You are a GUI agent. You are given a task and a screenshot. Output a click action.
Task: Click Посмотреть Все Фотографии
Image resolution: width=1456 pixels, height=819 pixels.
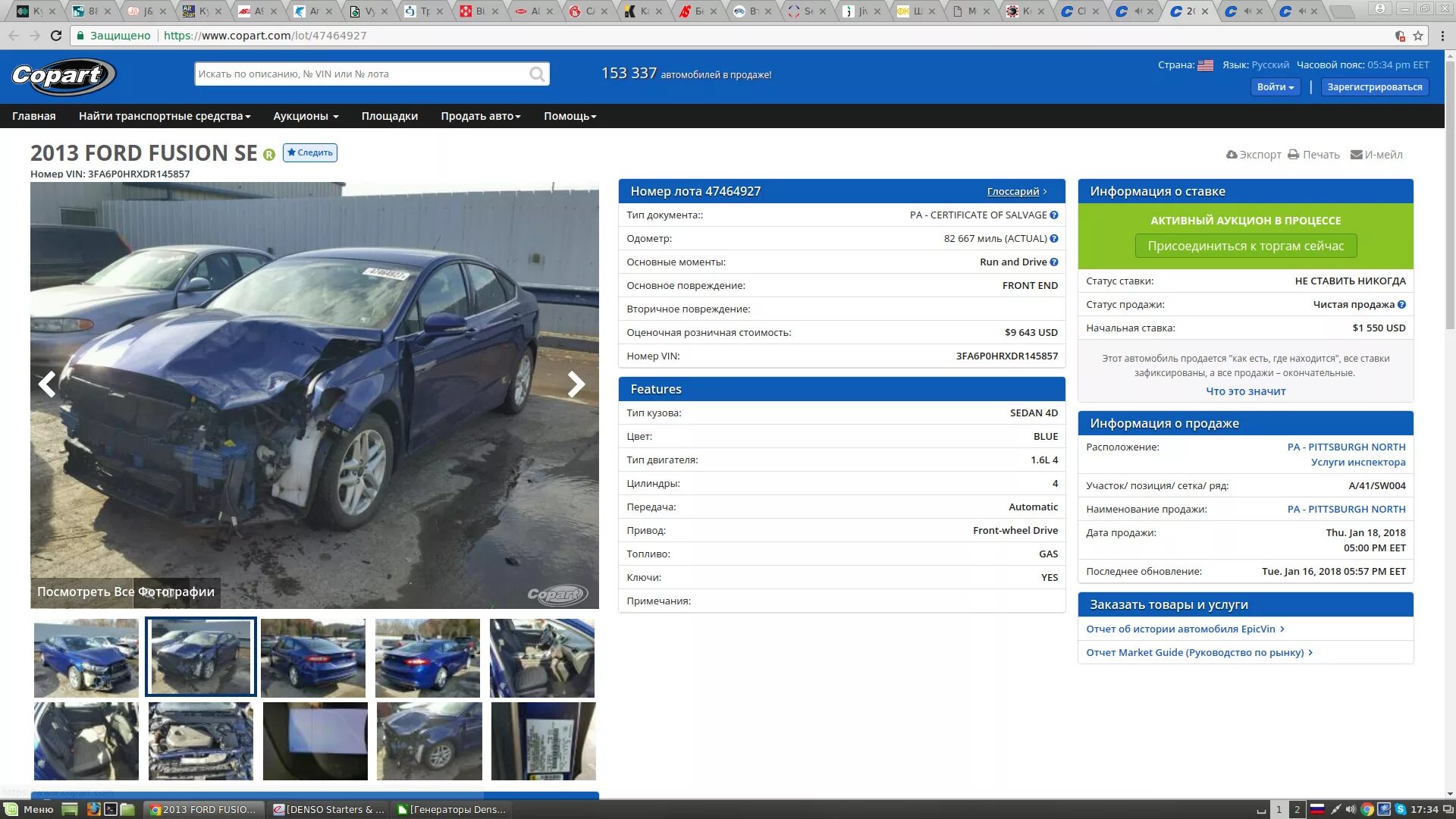click(126, 592)
